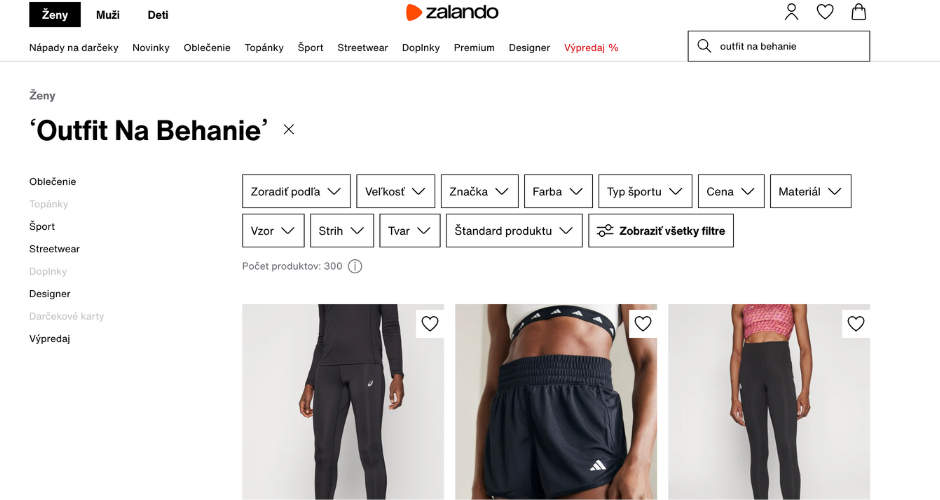Expand the Zoradiť podľa dropdown

(x=296, y=191)
